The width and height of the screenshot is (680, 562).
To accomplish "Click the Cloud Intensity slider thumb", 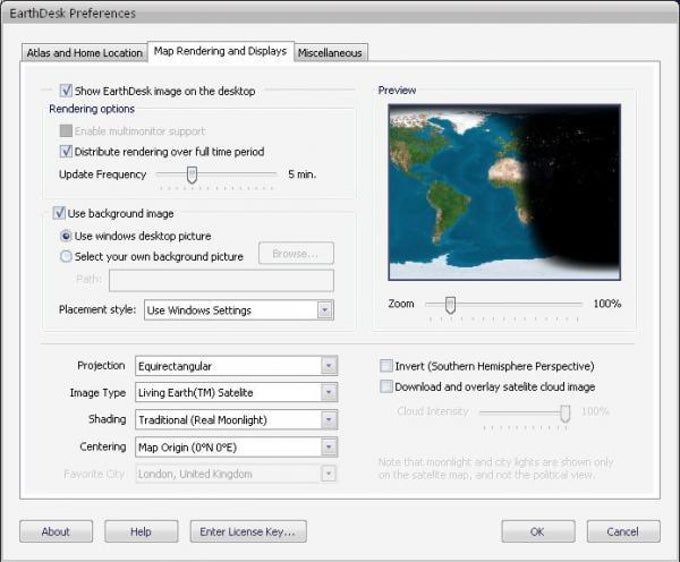I will pyautogui.click(x=565, y=413).
